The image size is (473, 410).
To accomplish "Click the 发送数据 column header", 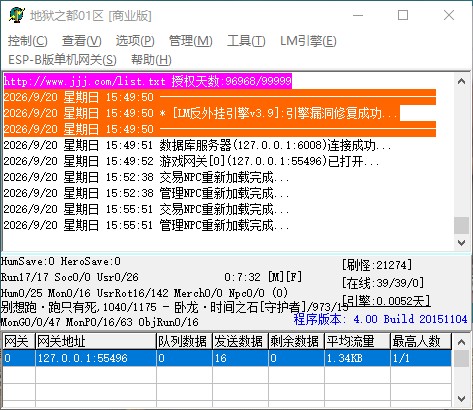I will pyautogui.click(x=240, y=341).
